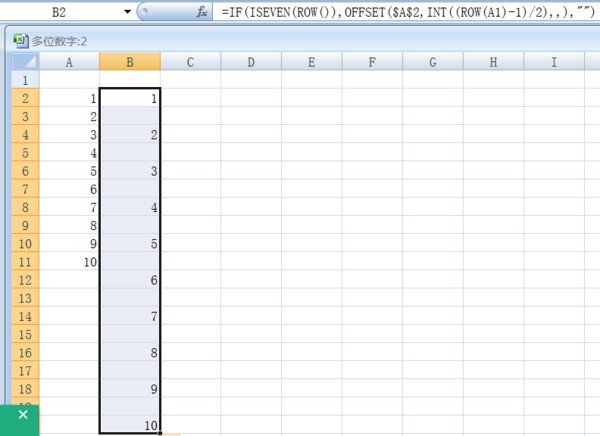Click cell A10 containing 9
600x436 pixels.
coord(69,243)
